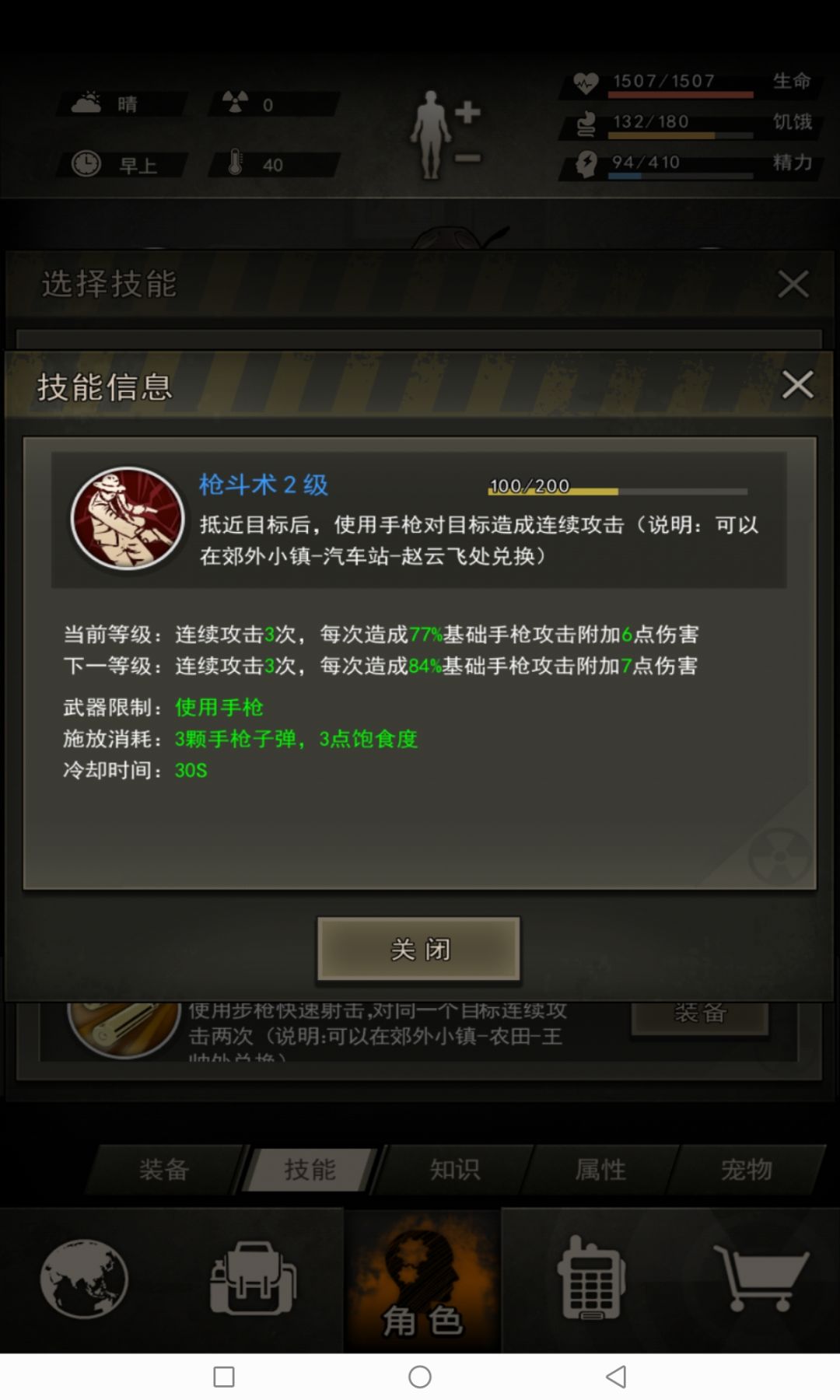
Task: Select the 角色 character head icon
Action: [x=423, y=1280]
